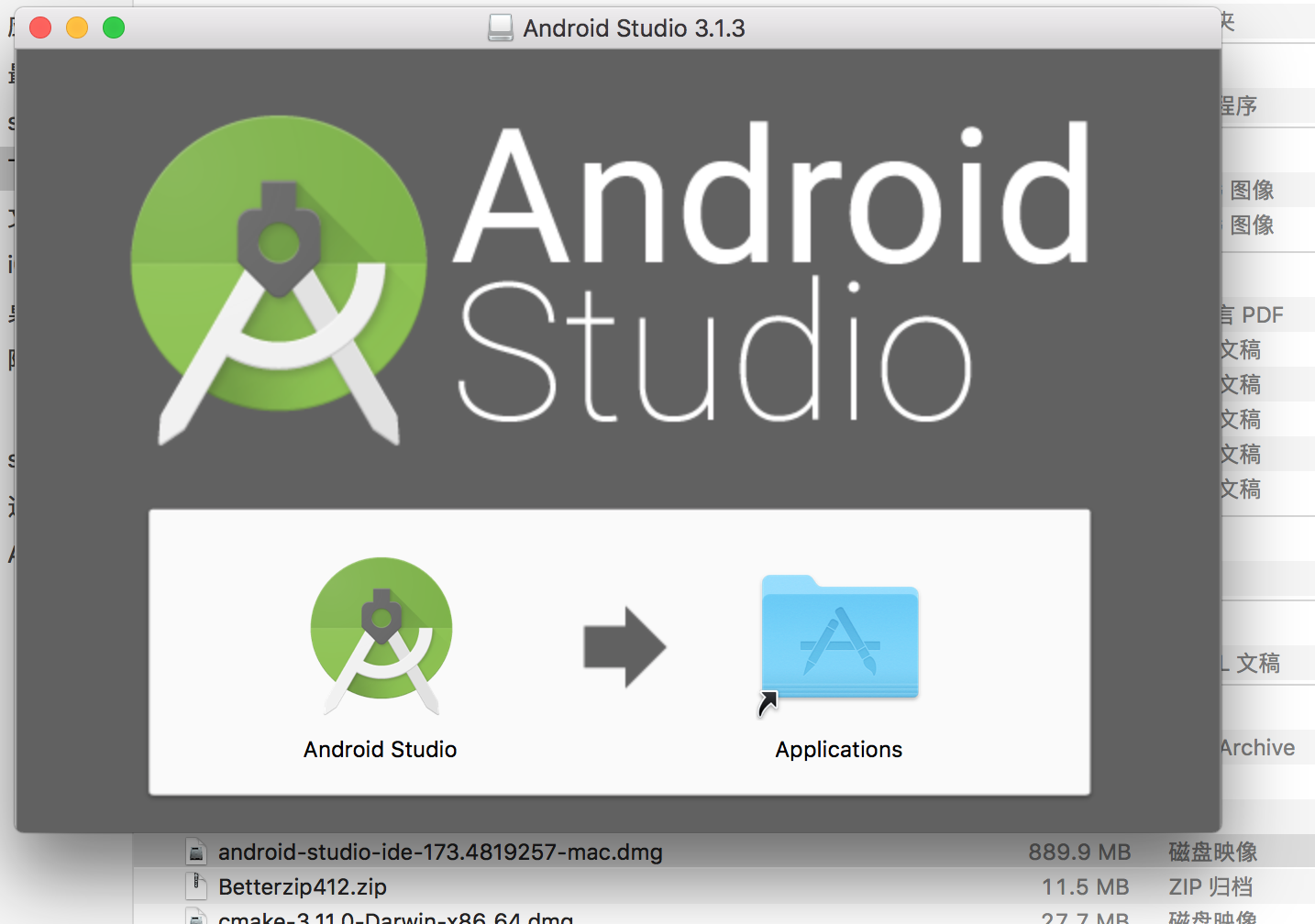This screenshot has height=924, width=1315.
Task: Click the dmg file icon for android-studio-ide
Action: (x=195, y=852)
